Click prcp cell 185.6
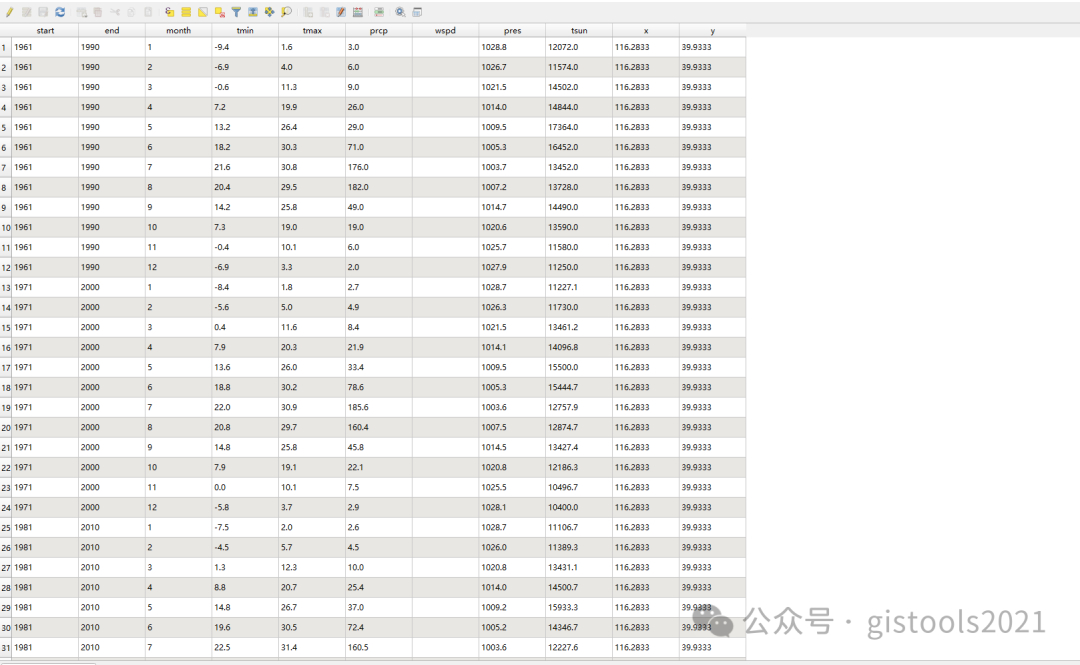The image size is (1080, 665). pyautogui.click(x=379, y=407)
